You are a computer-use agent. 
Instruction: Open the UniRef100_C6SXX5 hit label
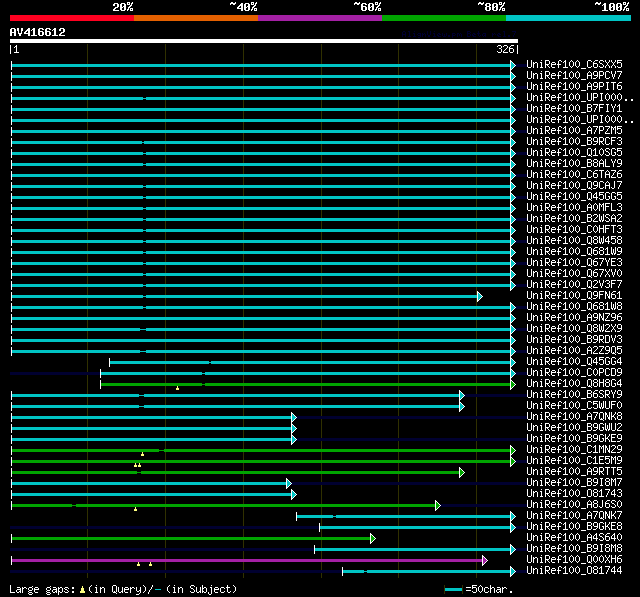(574, 65)
